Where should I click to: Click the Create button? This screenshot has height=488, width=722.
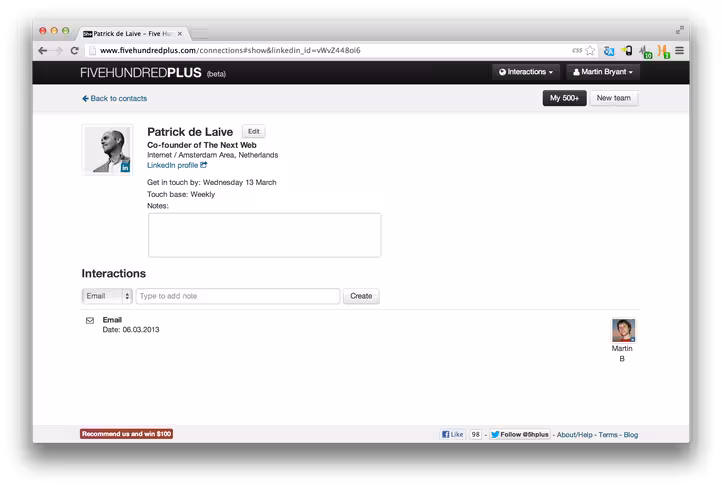(361, 296)
